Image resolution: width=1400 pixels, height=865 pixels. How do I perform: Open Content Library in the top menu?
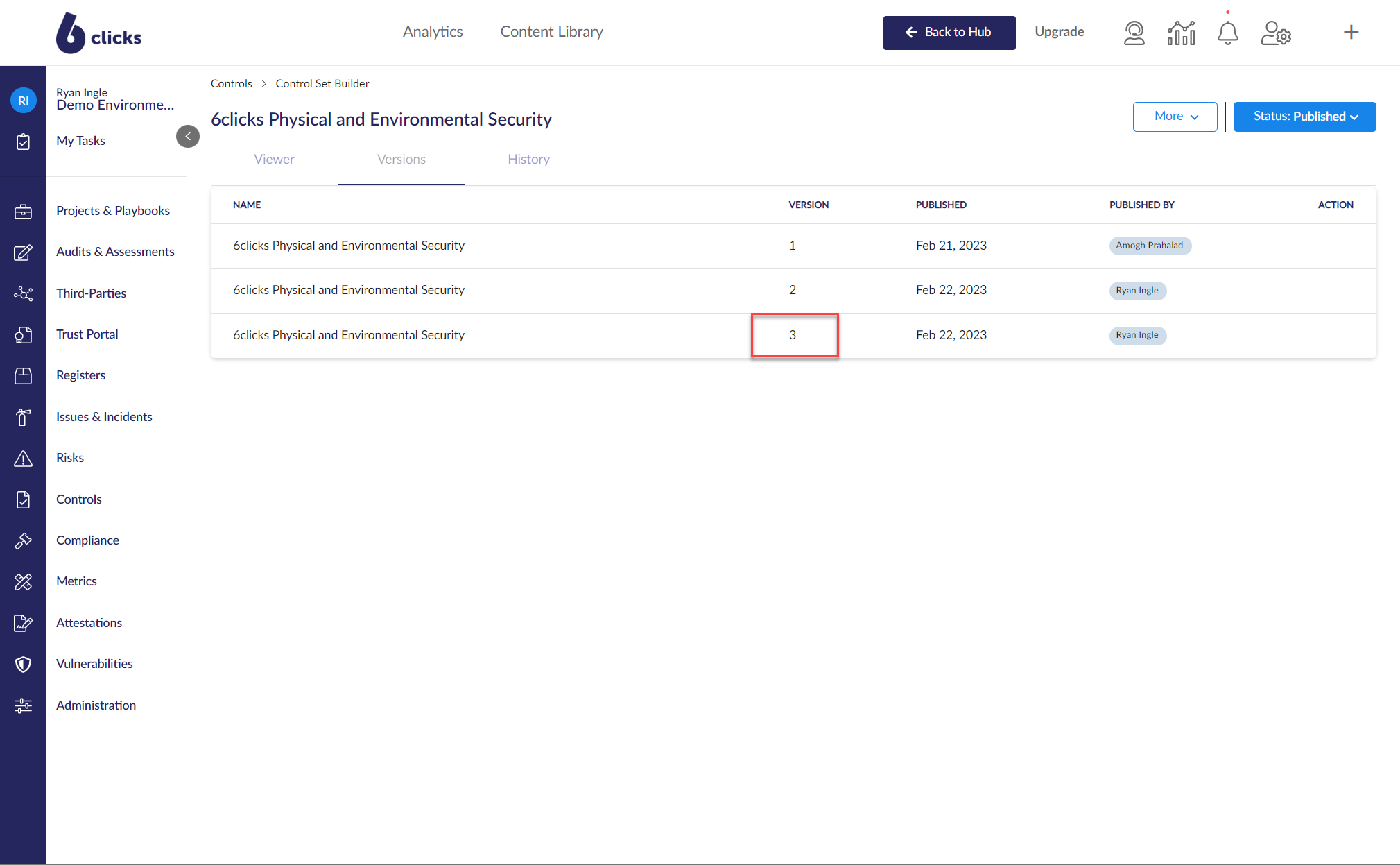pyautogui.click(x=552, y=32)
